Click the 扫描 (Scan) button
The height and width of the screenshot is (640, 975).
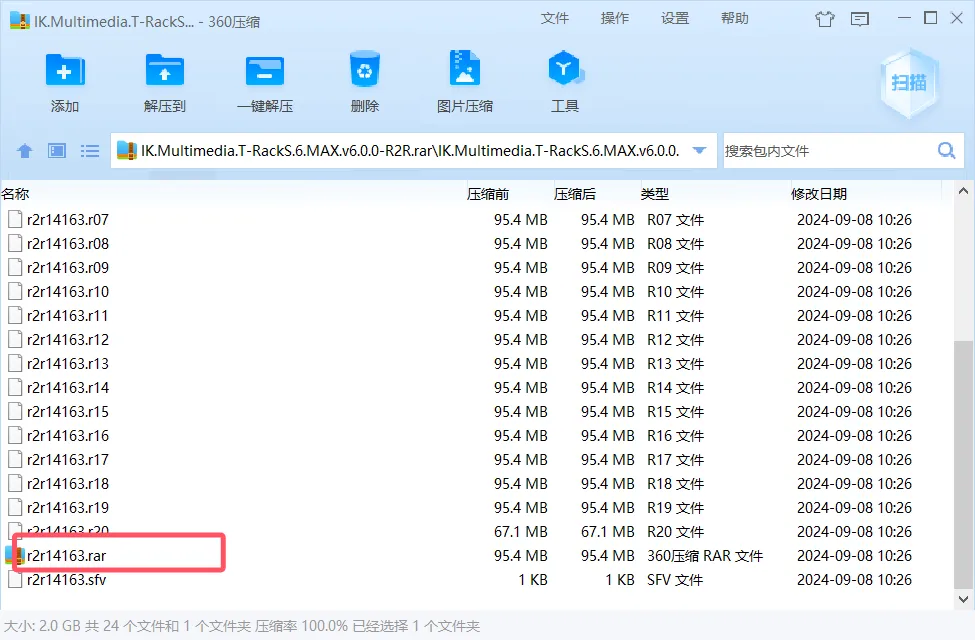pyautogui.click(x=908, y=84)
